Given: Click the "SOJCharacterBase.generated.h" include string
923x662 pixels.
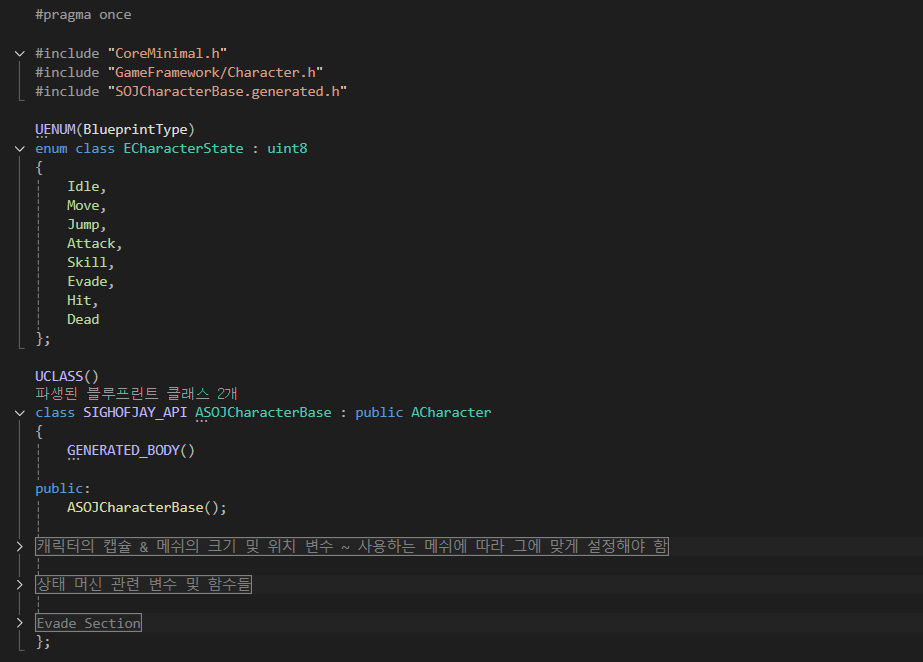Looking at the screenshot, I should point(227,92).
